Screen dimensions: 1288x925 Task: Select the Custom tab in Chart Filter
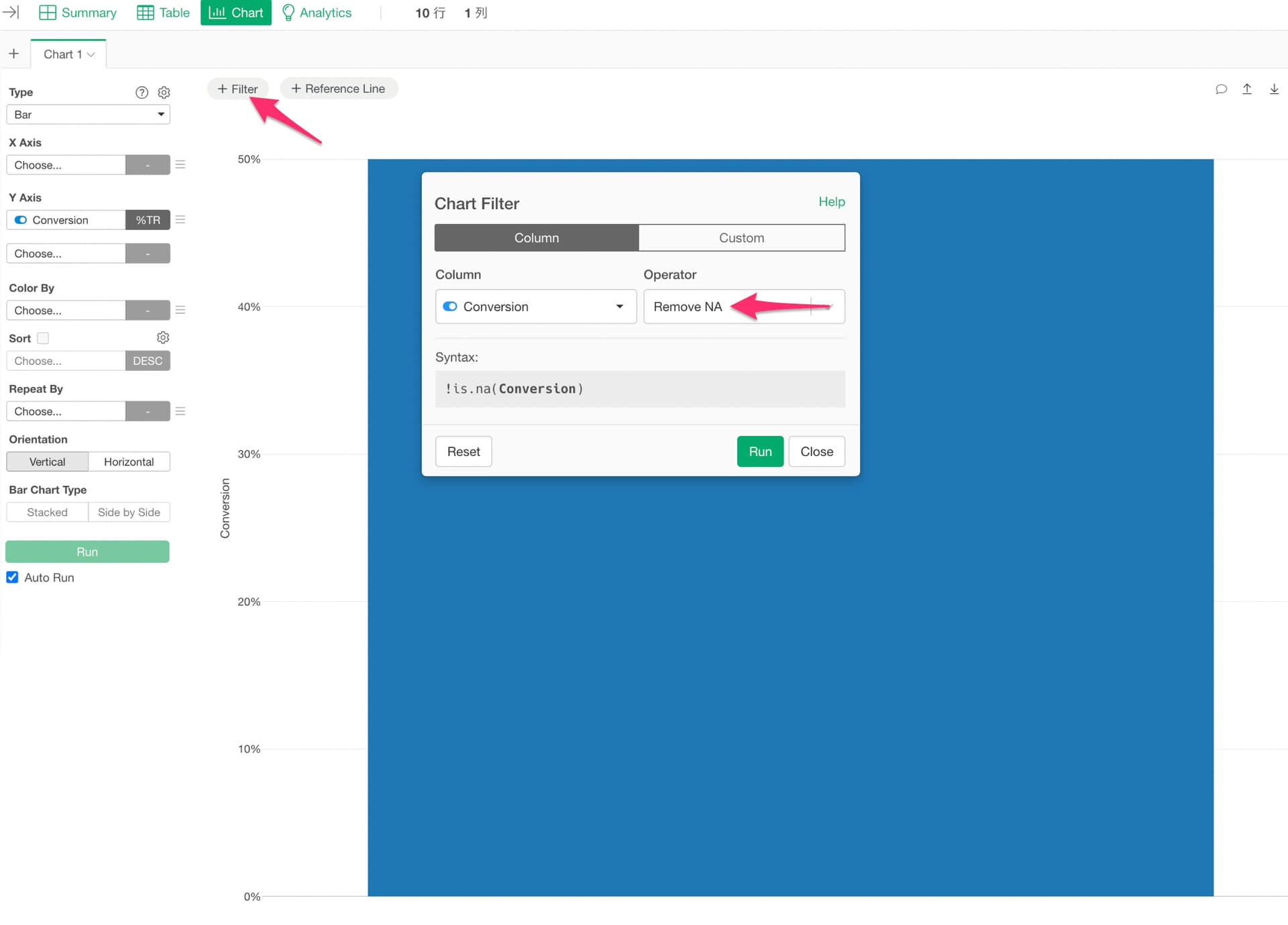click(741, 237)
